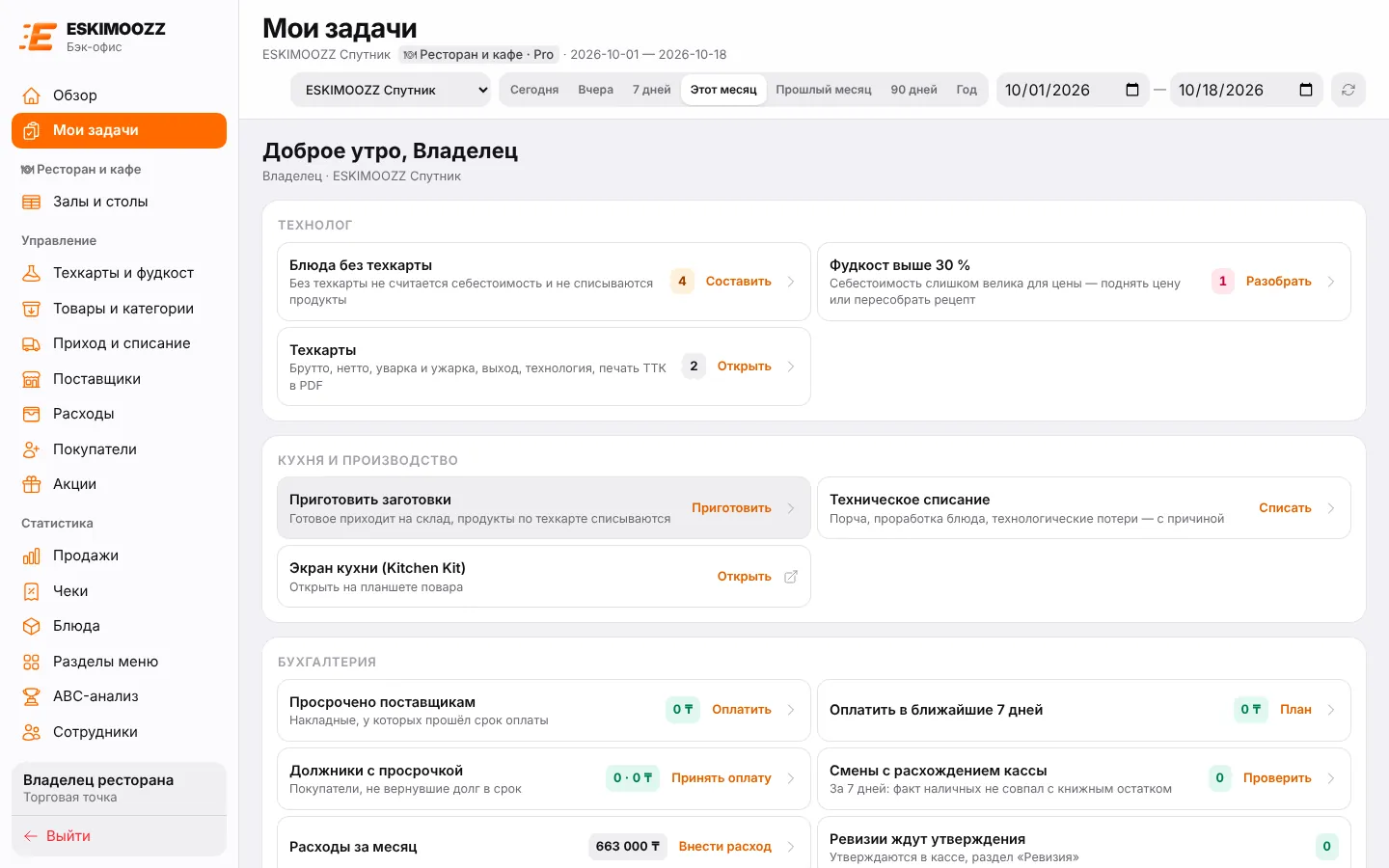Click the Техкарты и фудкост flask icon
Viewport: 1389px width, 868px height.
click(32, 273)
